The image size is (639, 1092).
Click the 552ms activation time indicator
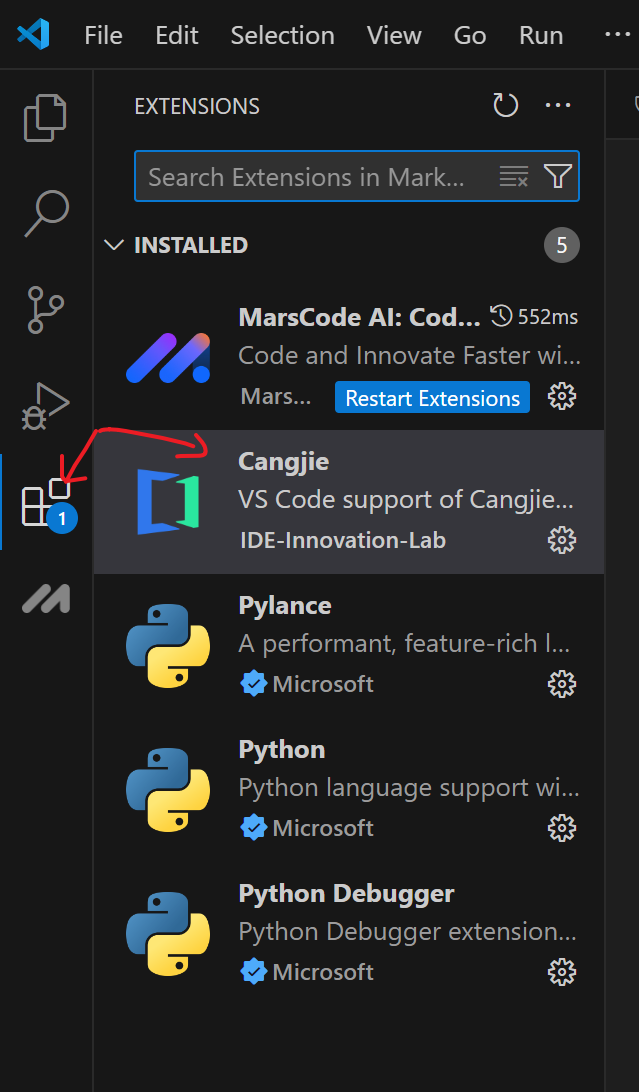534,317
